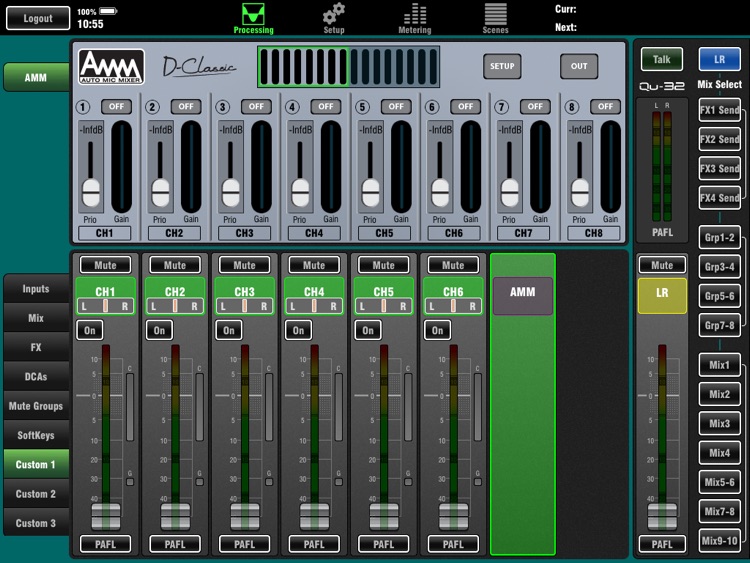This screenshot has height=563, width=750.
Task: Turn on AMM channel 2 OFF toggle
Action: [186, 106]
